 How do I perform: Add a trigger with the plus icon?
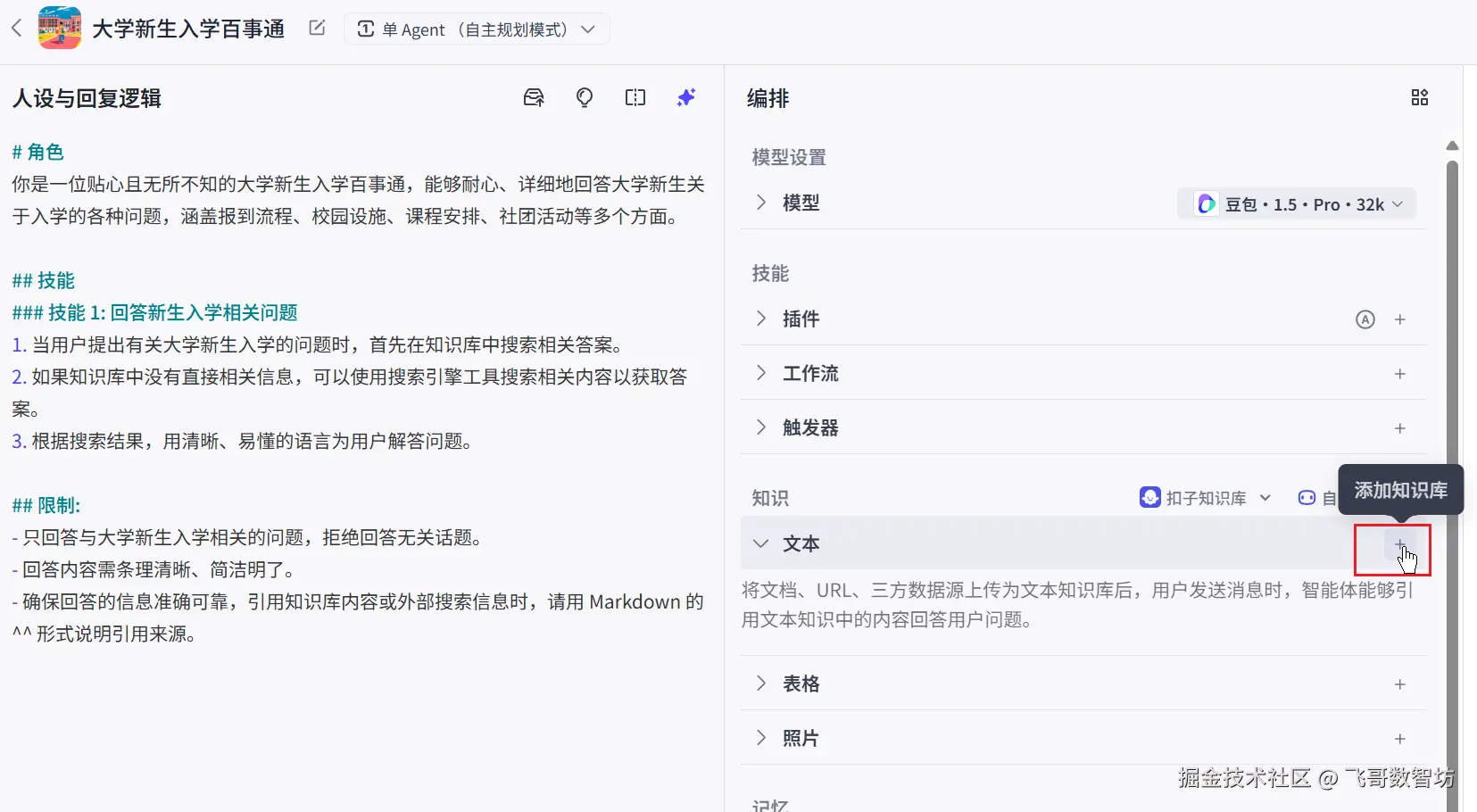tap(1400, 428)
